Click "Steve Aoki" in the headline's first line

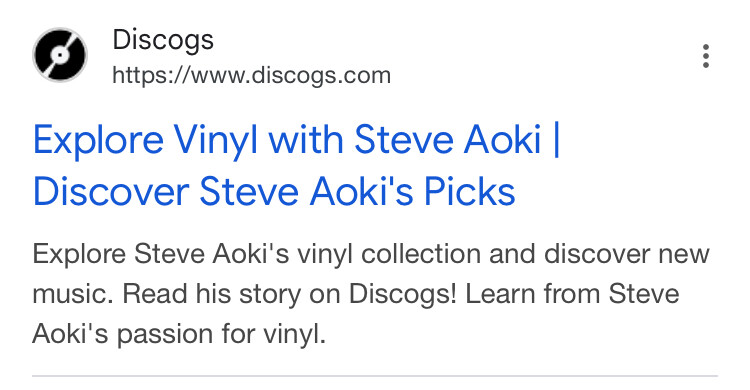(x=448, y=139)
